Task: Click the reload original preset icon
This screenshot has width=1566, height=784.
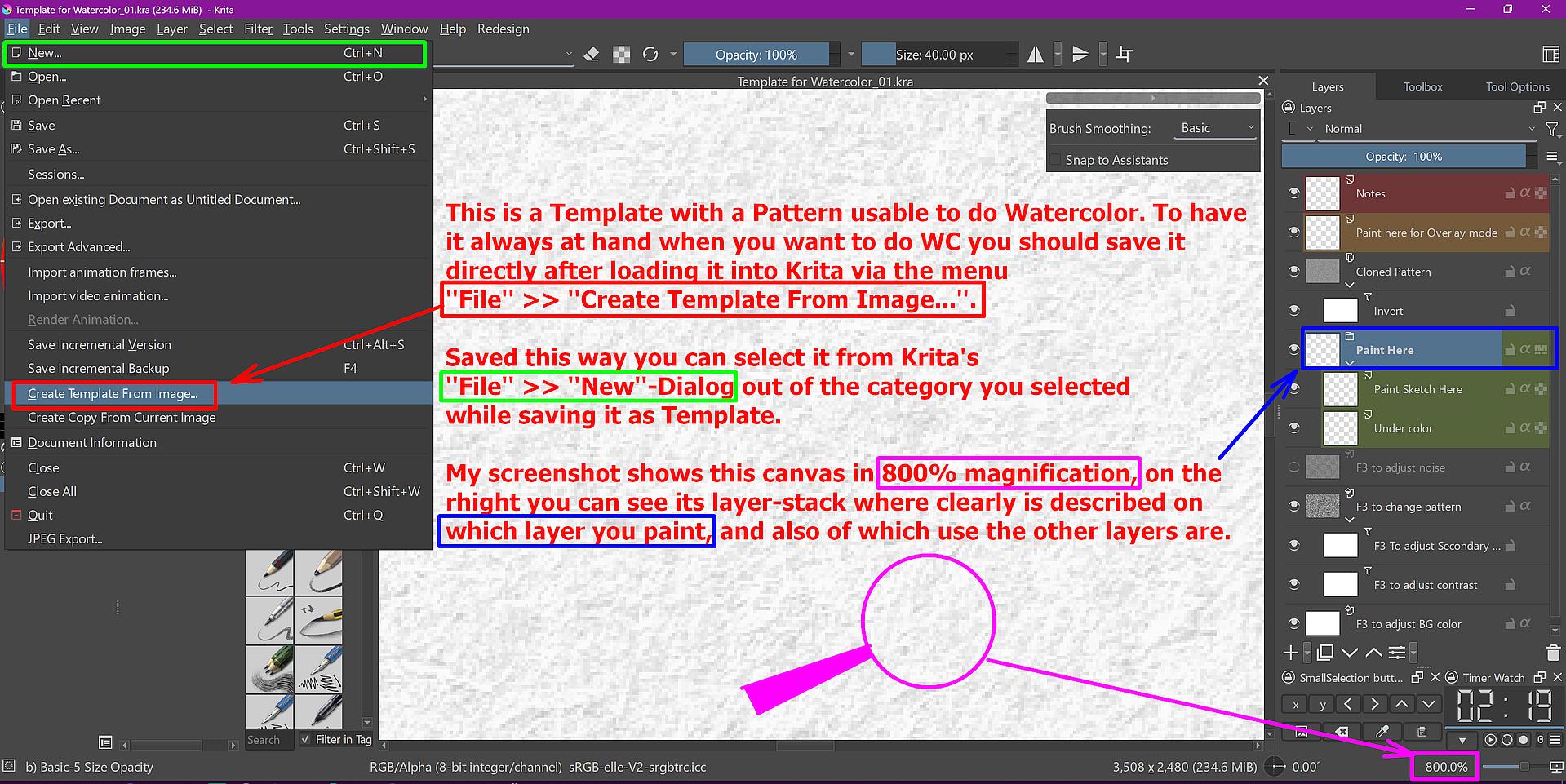Action: (x=650, y=55)
